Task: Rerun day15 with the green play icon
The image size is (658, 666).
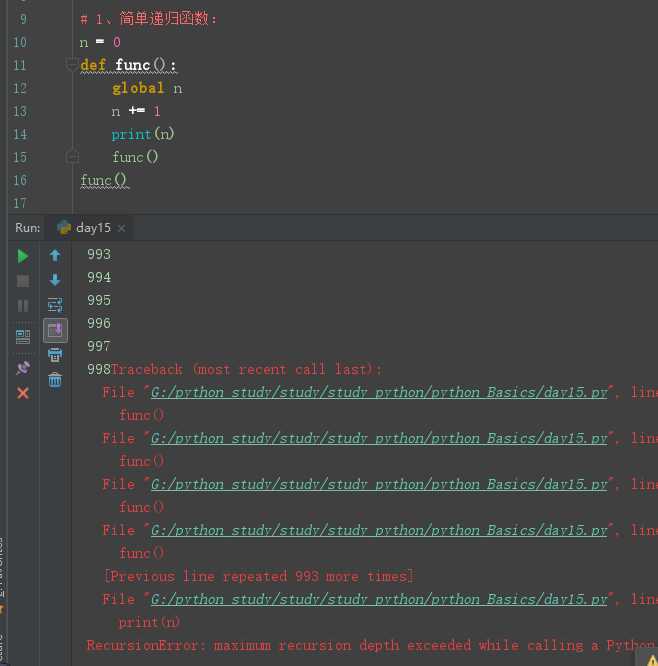Action: click(x=23, y=256)
